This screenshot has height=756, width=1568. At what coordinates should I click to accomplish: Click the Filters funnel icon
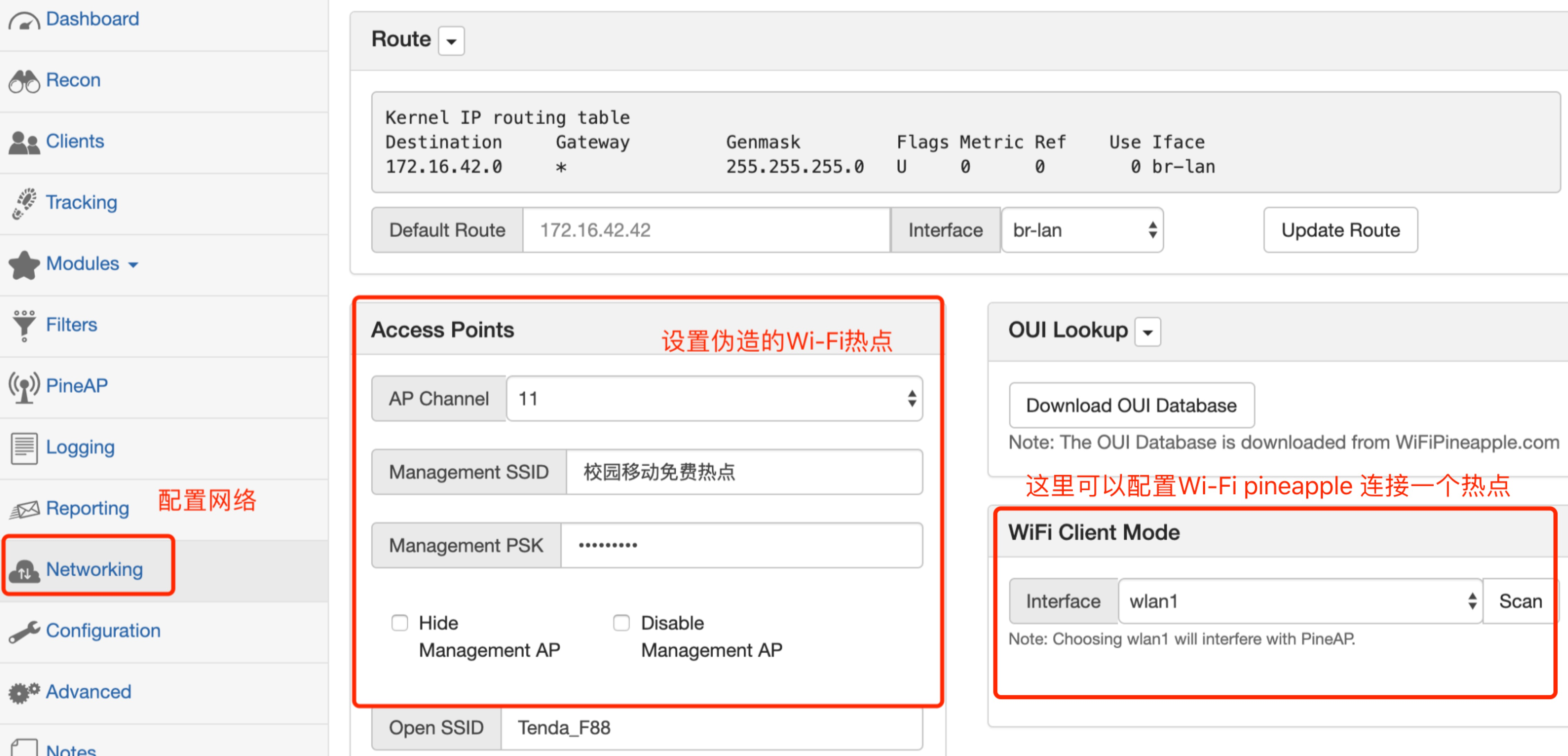[x=24, y=325]
